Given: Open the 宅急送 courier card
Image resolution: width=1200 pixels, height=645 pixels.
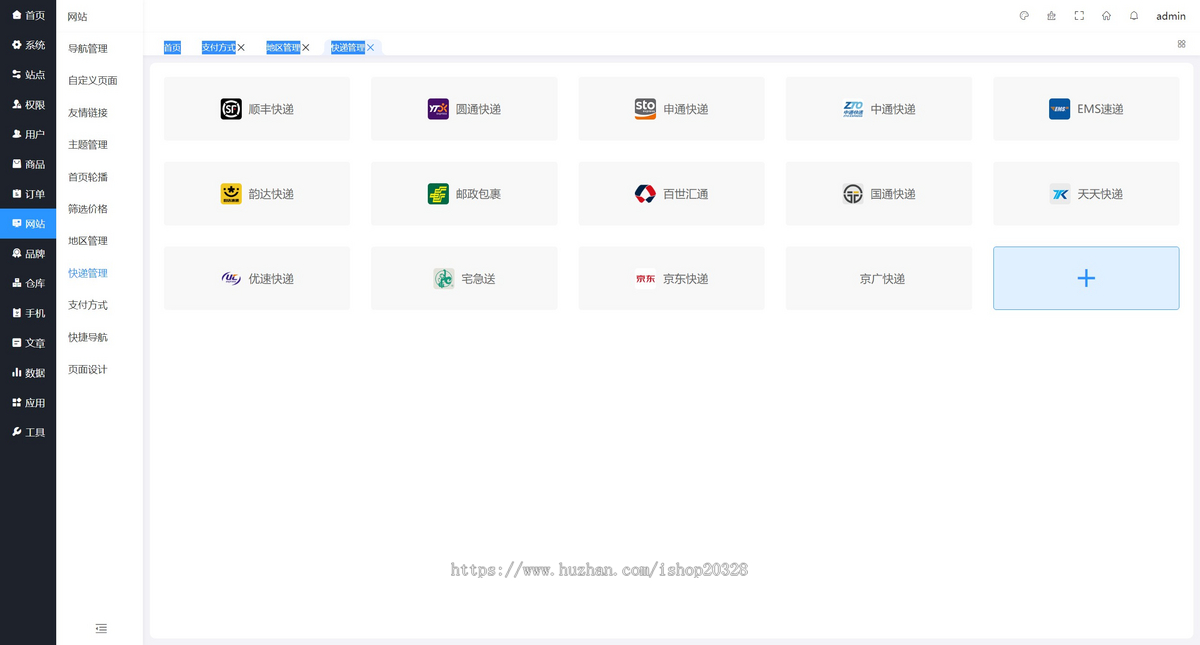Looking at the screenshot, I should [x=464, y=278].
